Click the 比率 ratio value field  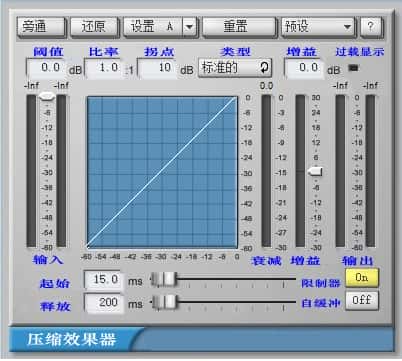point(104,68)
